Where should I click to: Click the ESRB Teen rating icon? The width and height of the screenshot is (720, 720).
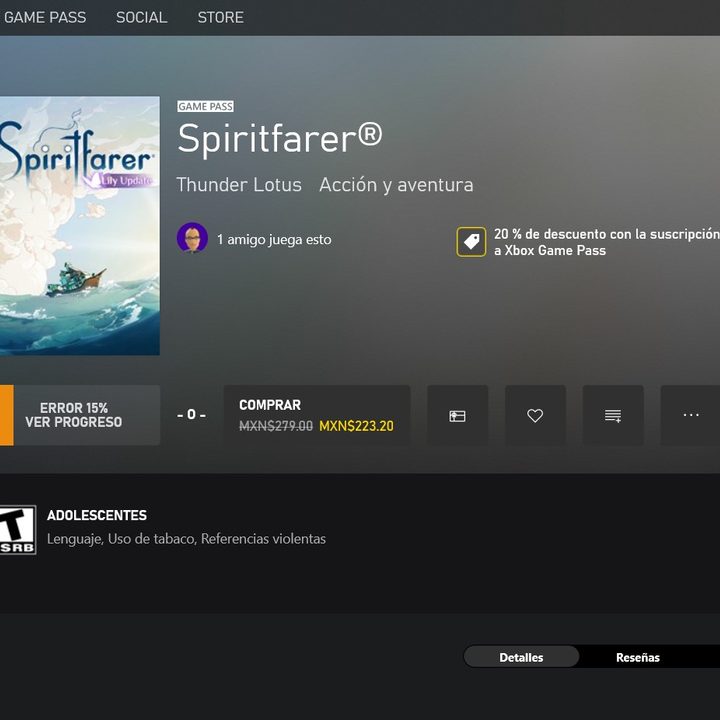tap(17, 529)
